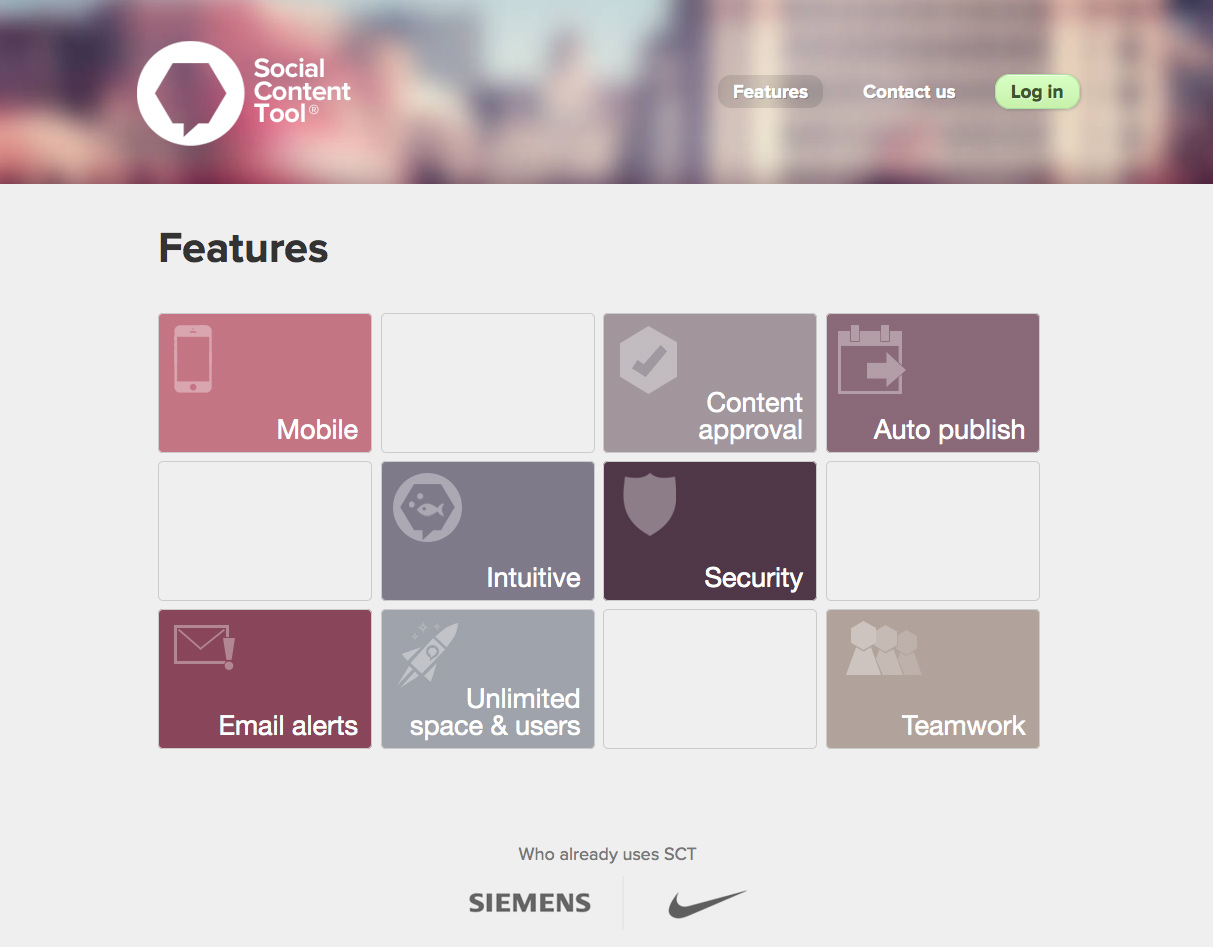Screen dimensions: 1213x947
Task: Click the Nike swoosh logo
Action: pyautogui.click(x=707, y=903)
